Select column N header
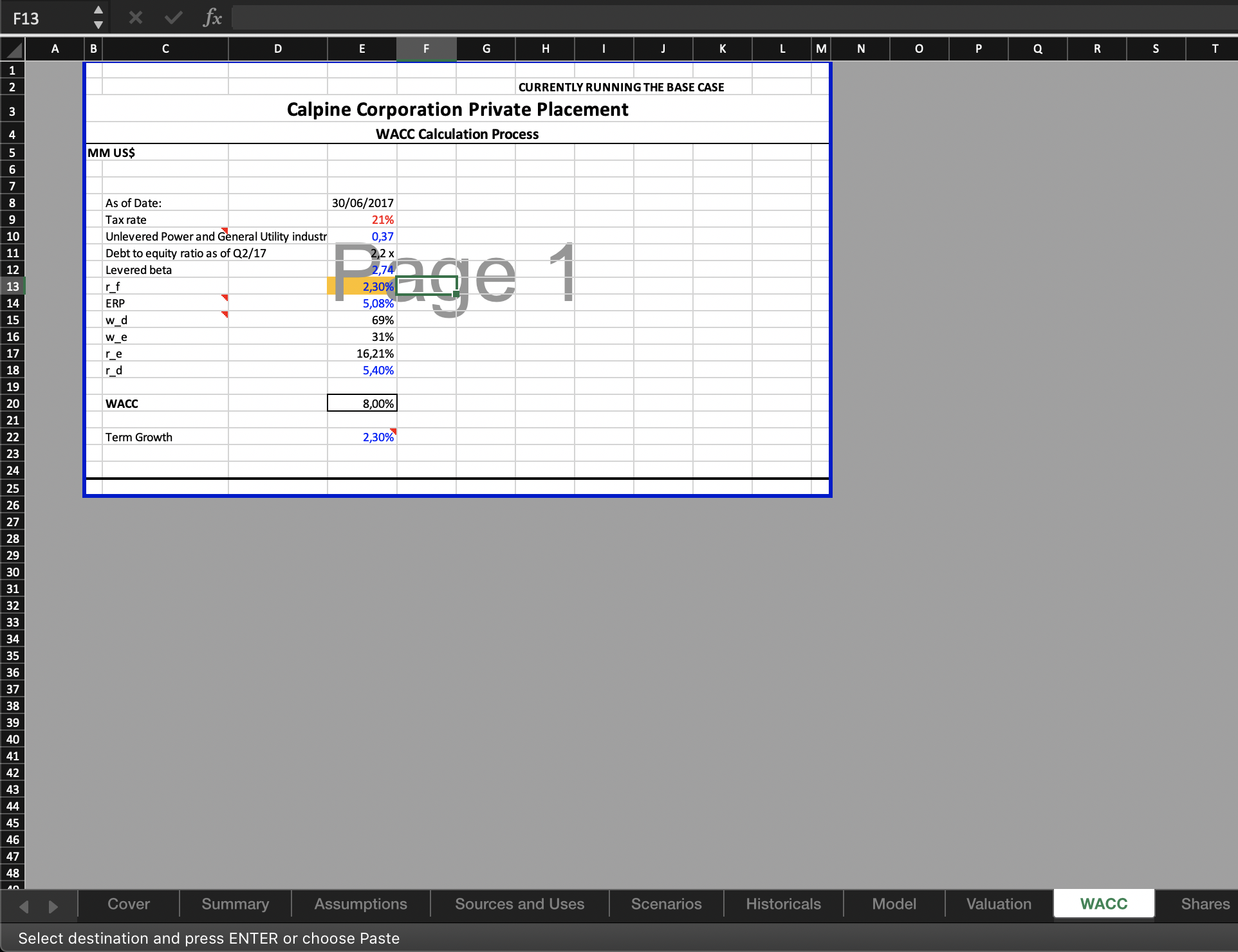1238x952 pixels. (x=861, y=49)
